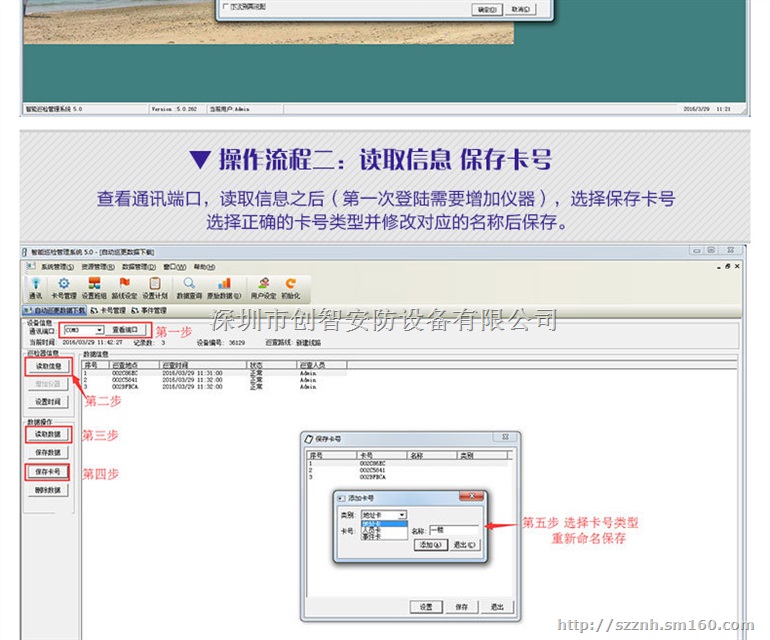Choose highlighted 地址卡 option in dropdown list
This screenshot has height=640, width=770.
pyautogui.click(x=384, y=524)
